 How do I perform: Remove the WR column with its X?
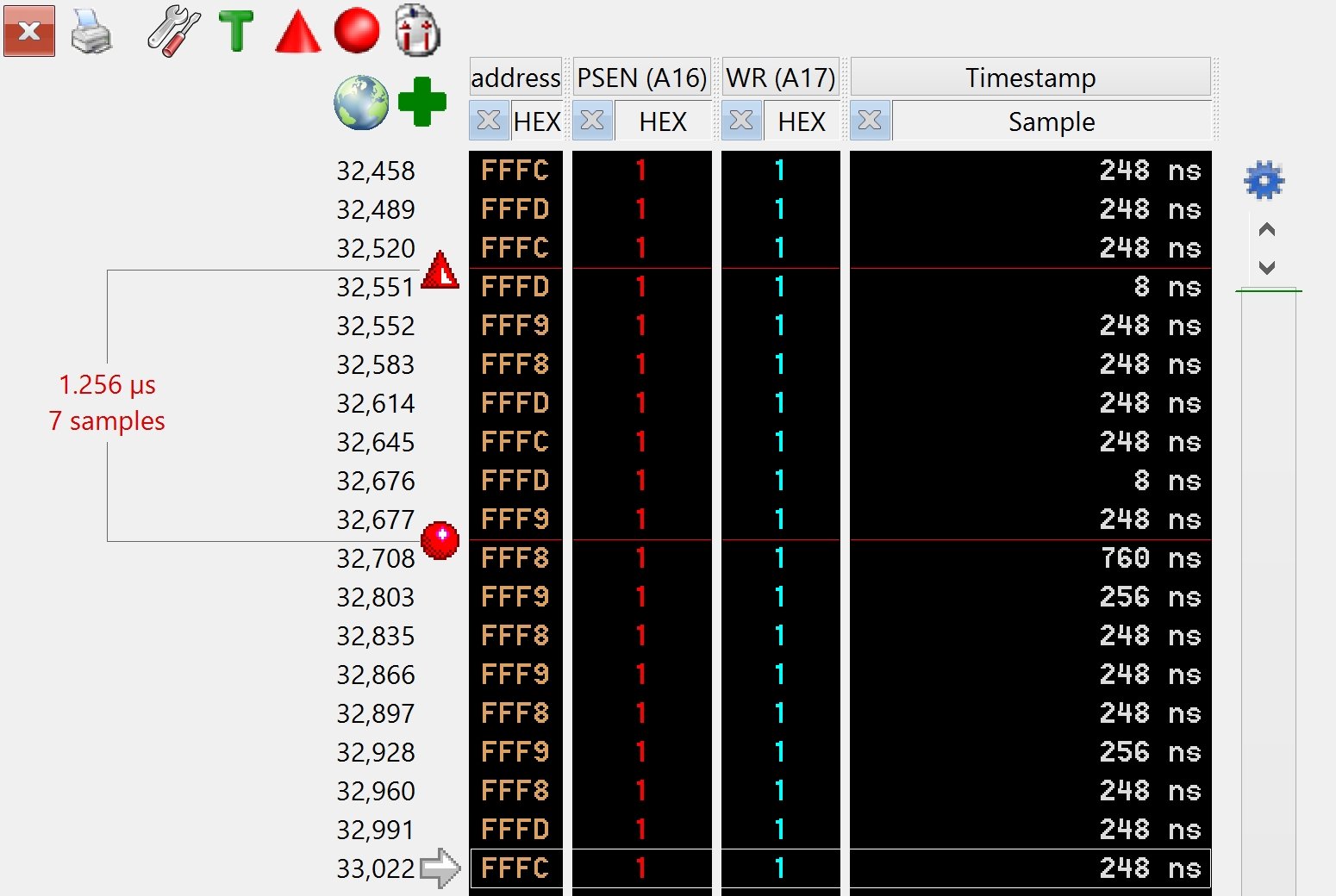(741, 121)
